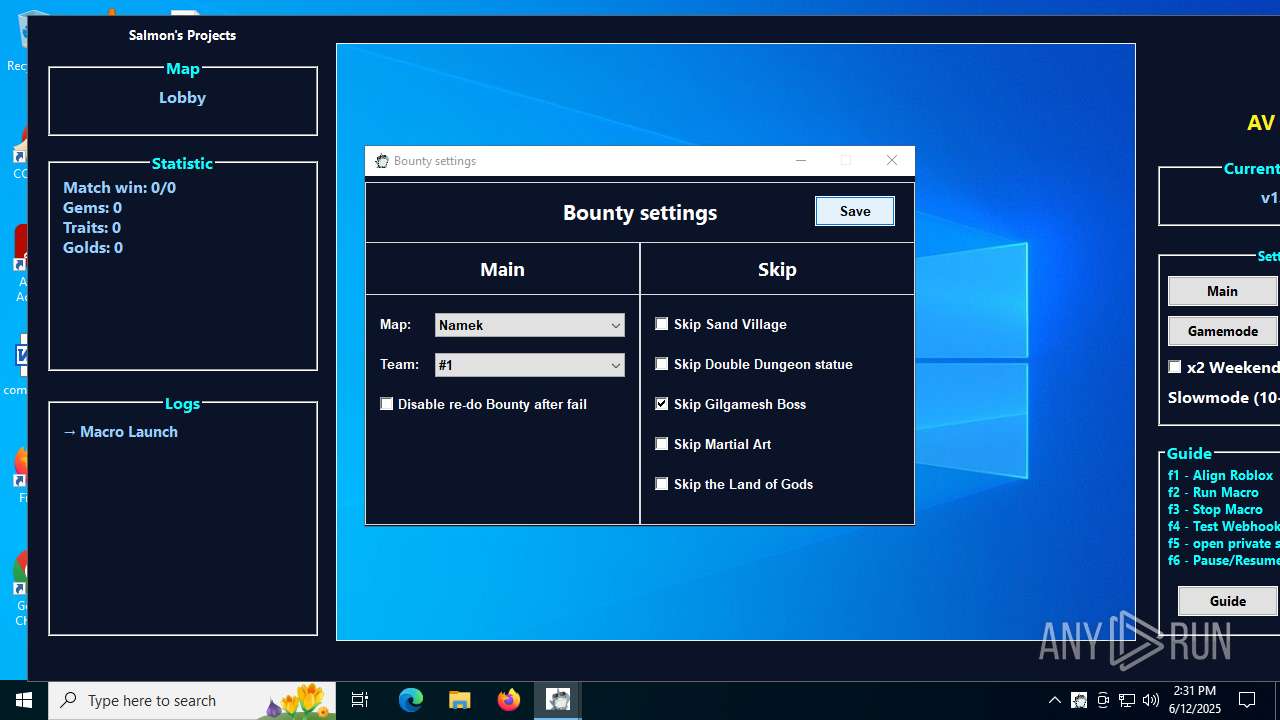
Task: Click the taskbar search box
Action: 192,700
